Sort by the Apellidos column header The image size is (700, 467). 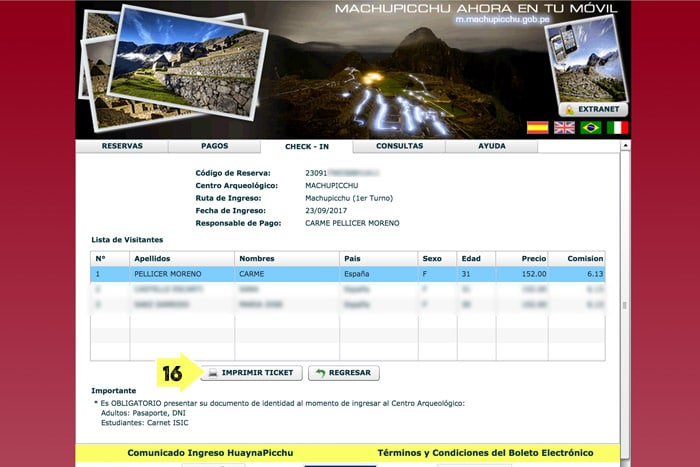coord(182,259)
